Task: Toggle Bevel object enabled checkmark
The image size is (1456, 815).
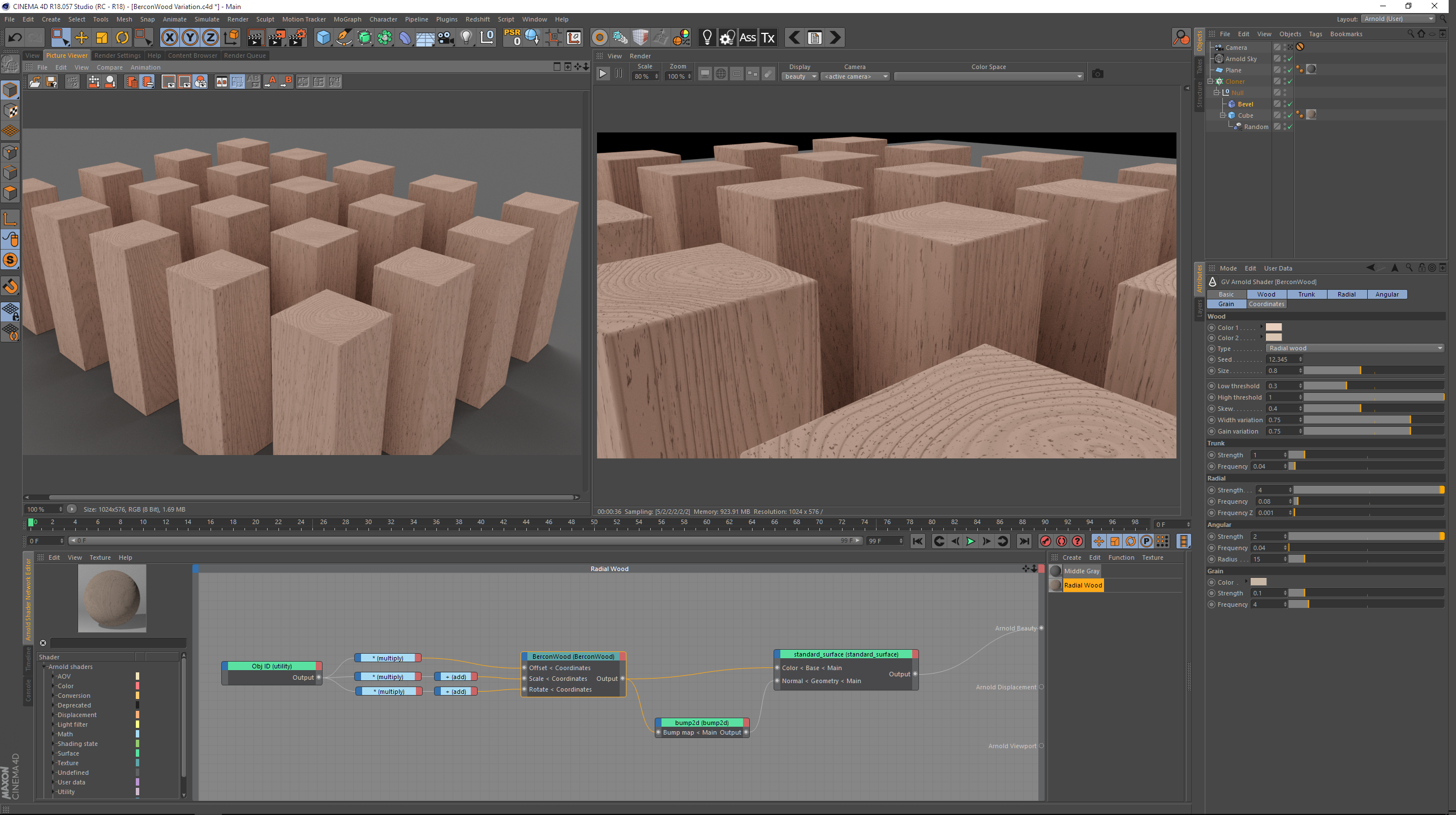Action: coord(1290,104)
